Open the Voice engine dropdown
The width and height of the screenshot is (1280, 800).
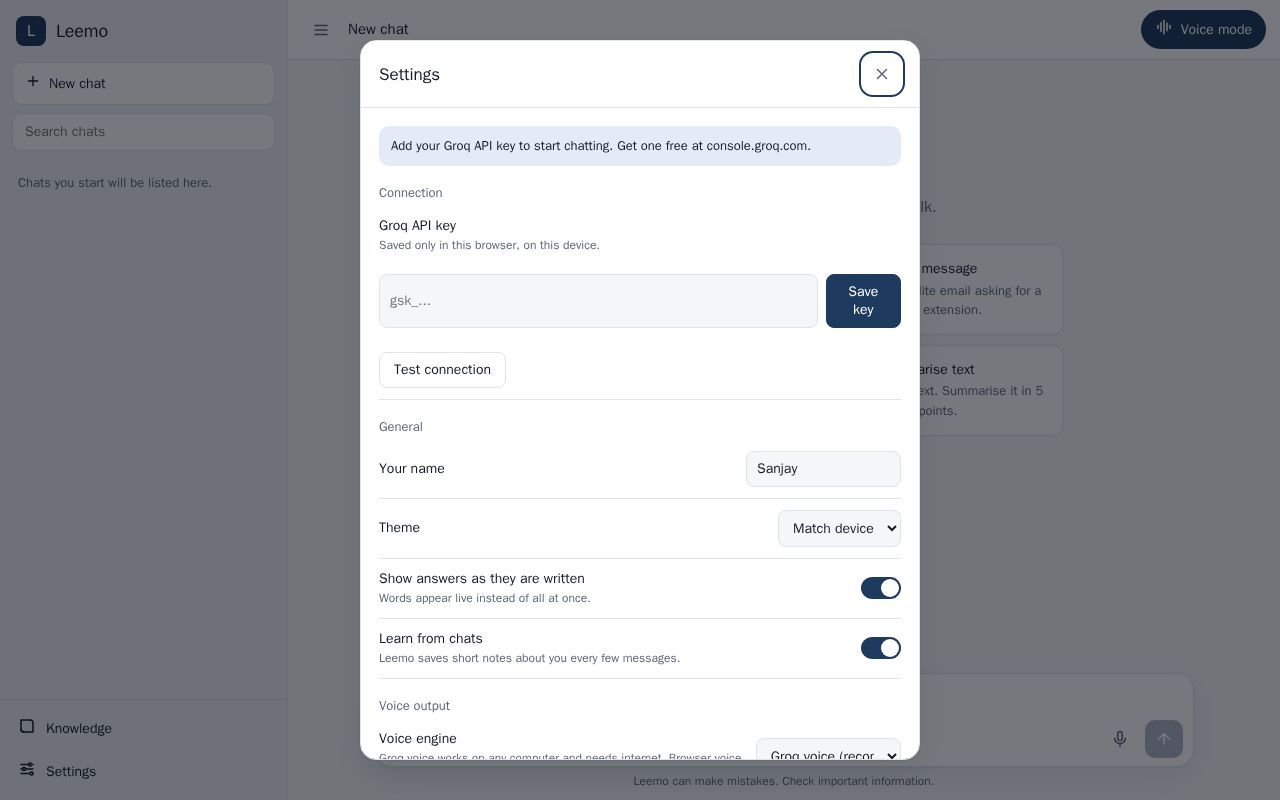(828, 750)
